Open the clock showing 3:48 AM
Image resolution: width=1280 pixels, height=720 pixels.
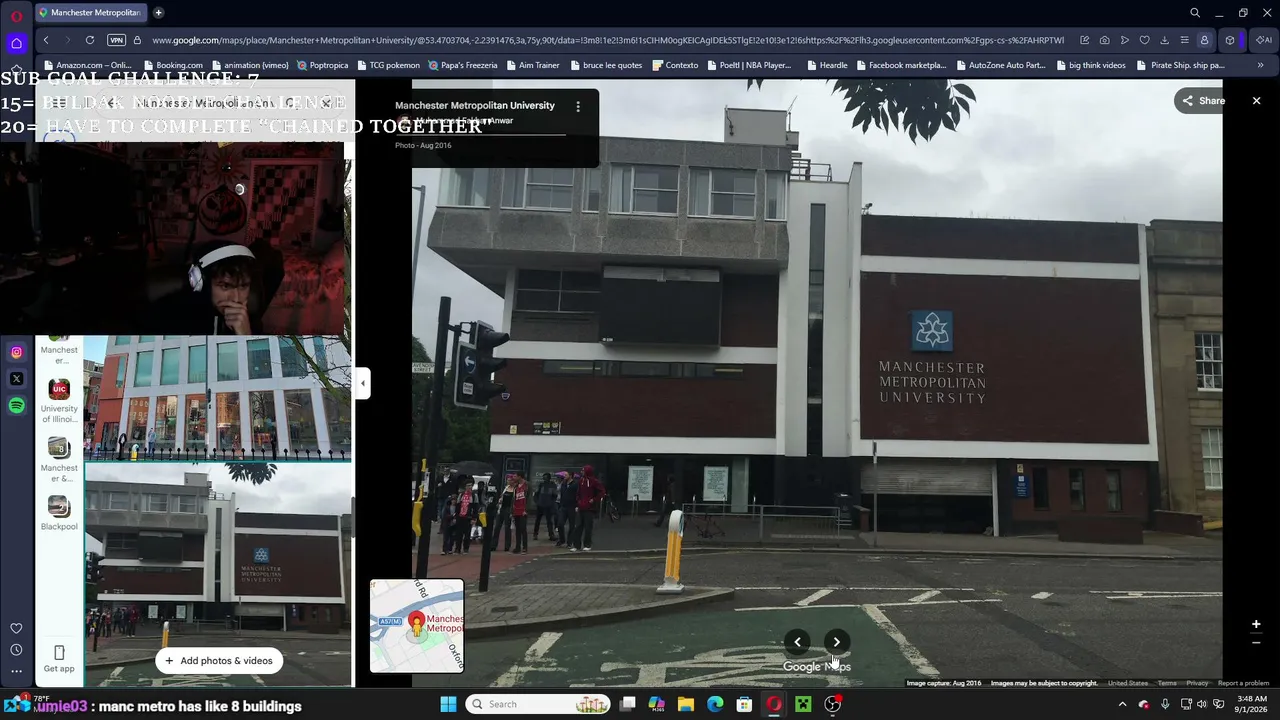click(1252, 704)
